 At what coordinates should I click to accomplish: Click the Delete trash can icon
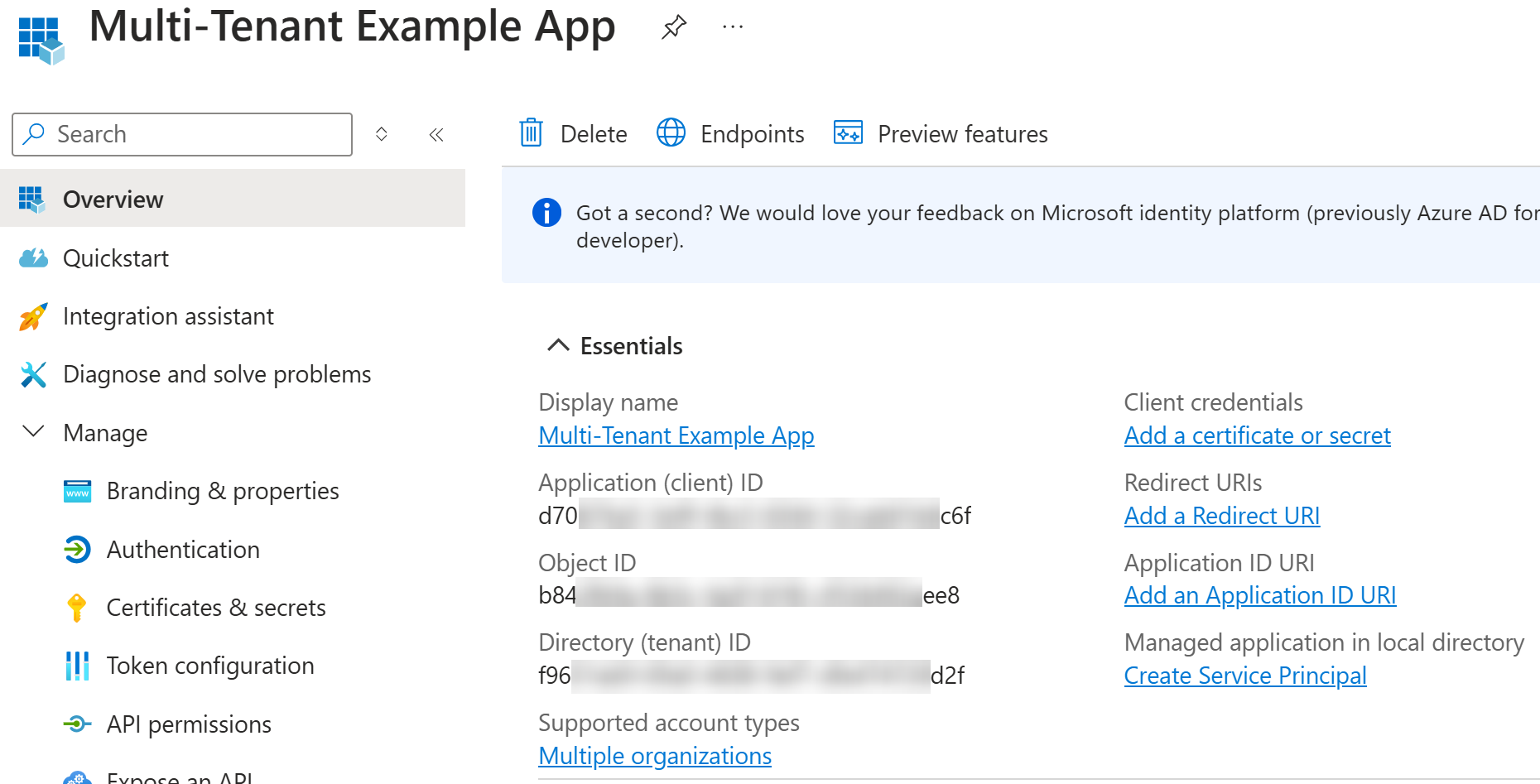[x=531, y=133]
